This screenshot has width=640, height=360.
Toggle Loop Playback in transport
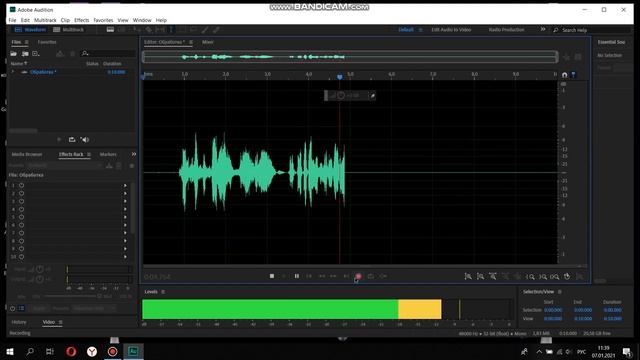(371, 276)
